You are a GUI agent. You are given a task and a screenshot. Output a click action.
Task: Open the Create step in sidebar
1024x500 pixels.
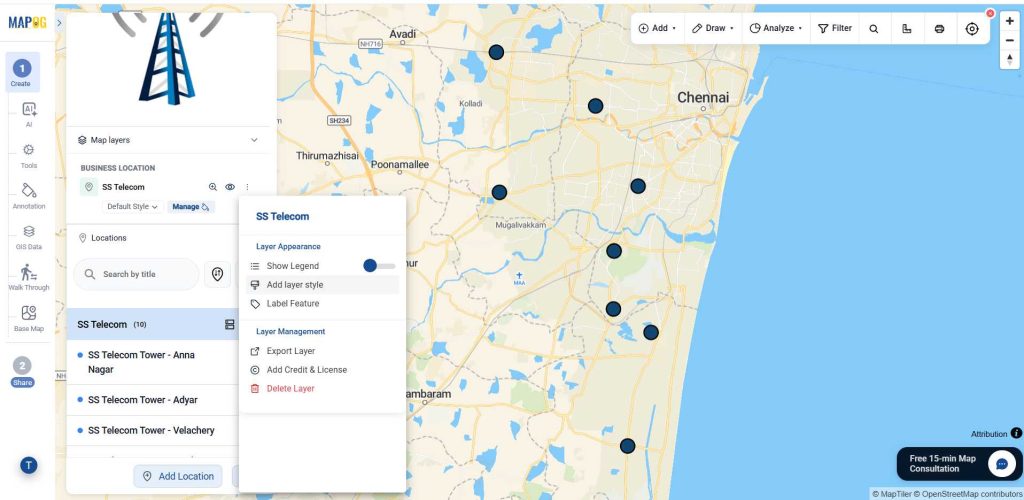click(x=22, y=72)
